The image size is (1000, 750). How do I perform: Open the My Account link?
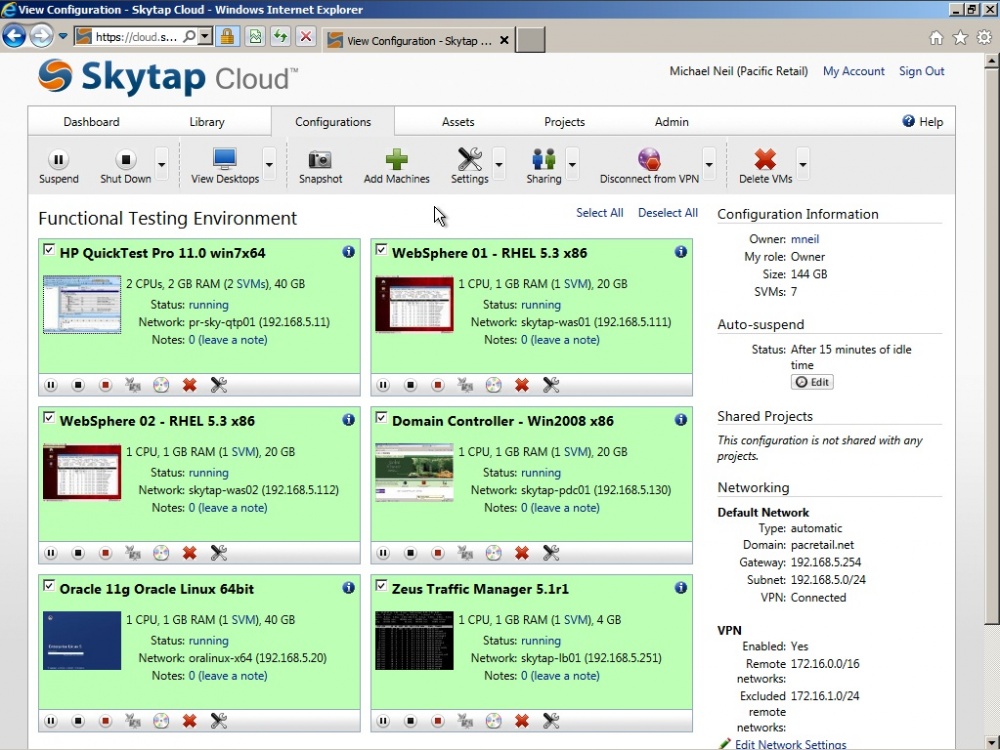853,71
